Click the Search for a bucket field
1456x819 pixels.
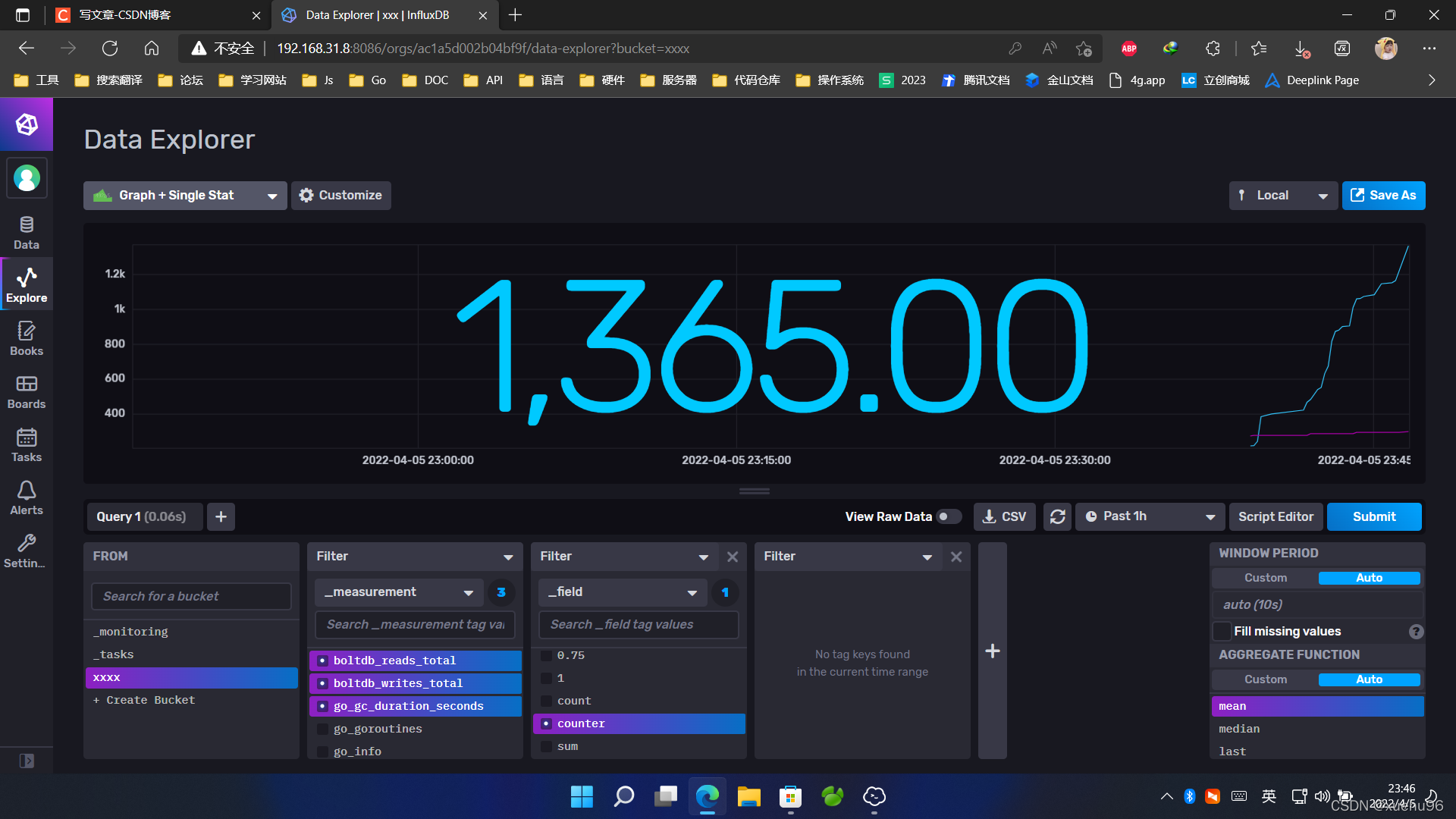[x=191, y=596]
